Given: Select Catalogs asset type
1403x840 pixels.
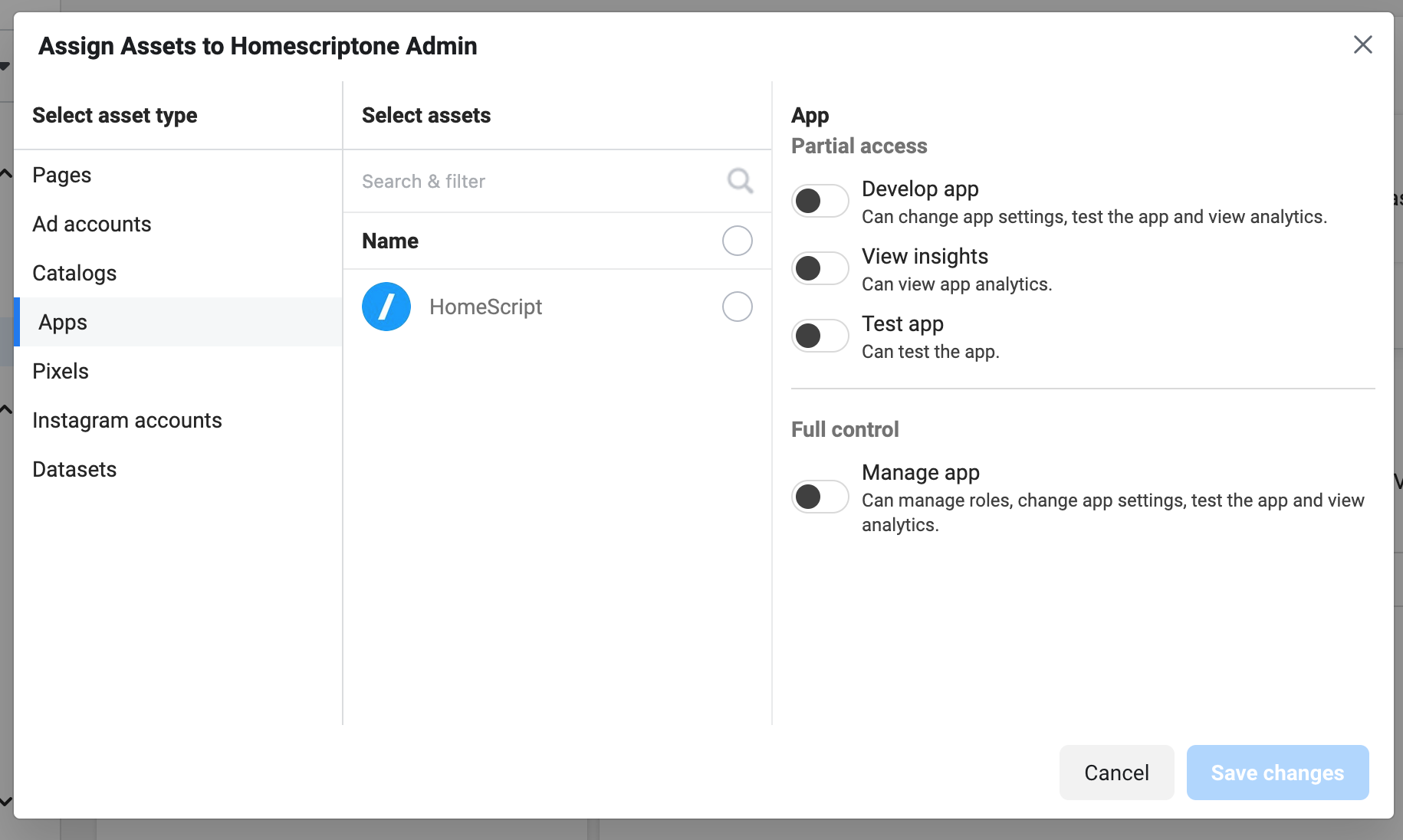Looking at the screenshot, I should tap(178, 273).
